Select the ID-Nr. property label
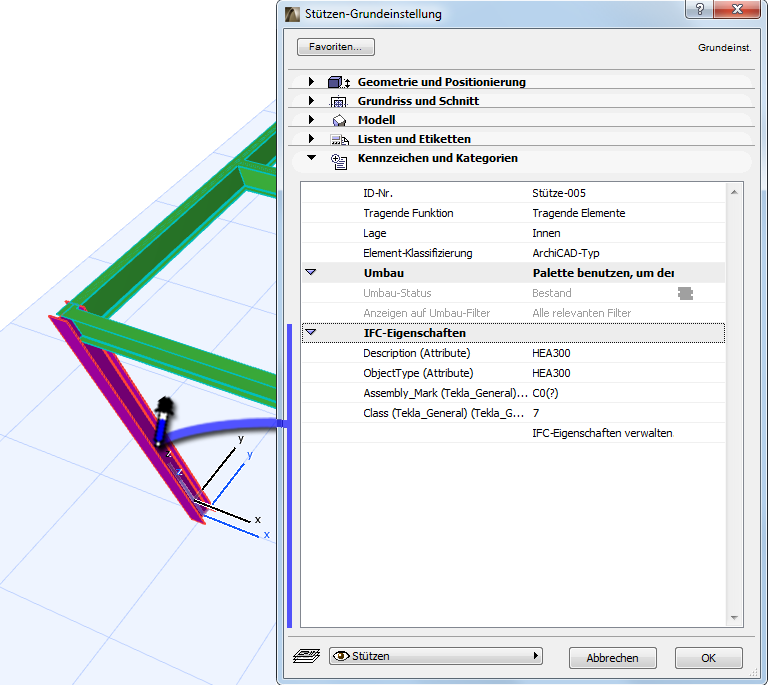Screen dimensions: 768x685 pos(378,193)
